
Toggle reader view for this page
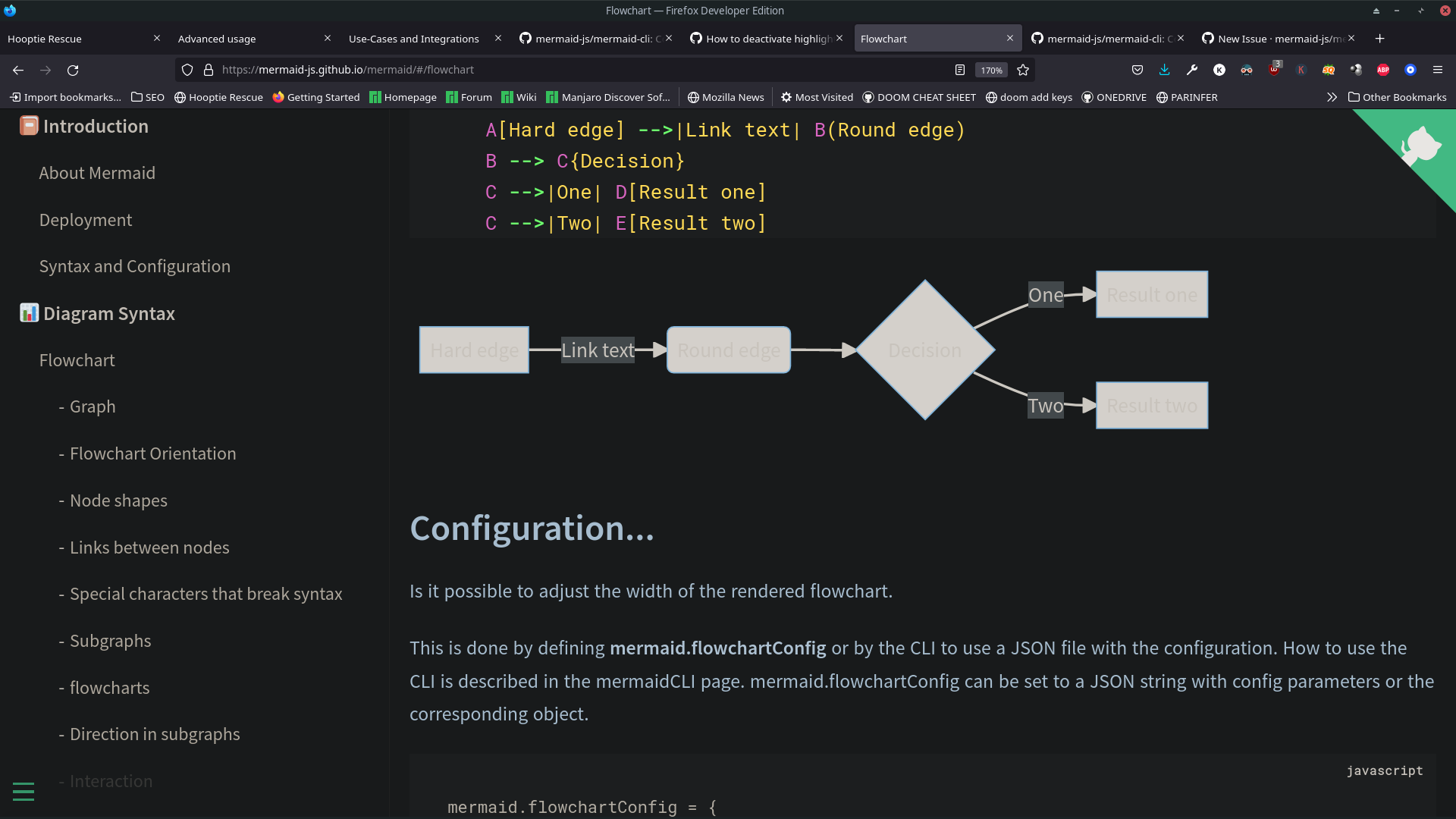pyautogui.click(x=959, y=70)
